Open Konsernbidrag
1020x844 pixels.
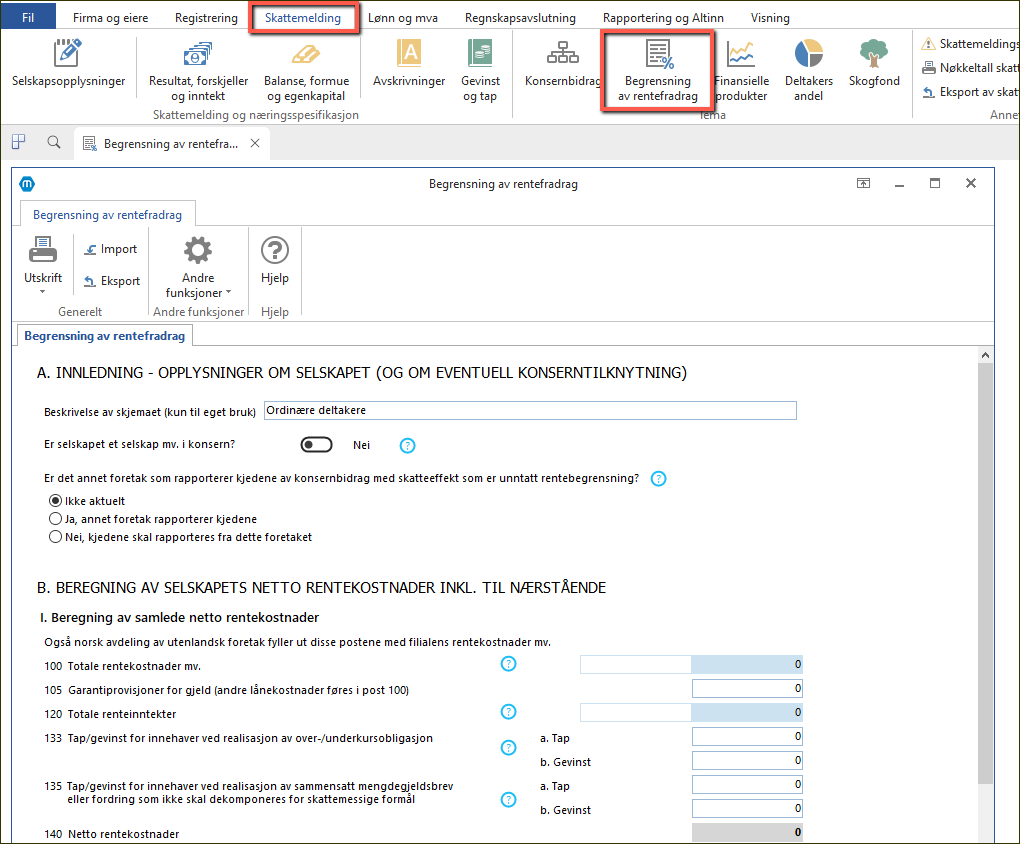tap(563, 63)
